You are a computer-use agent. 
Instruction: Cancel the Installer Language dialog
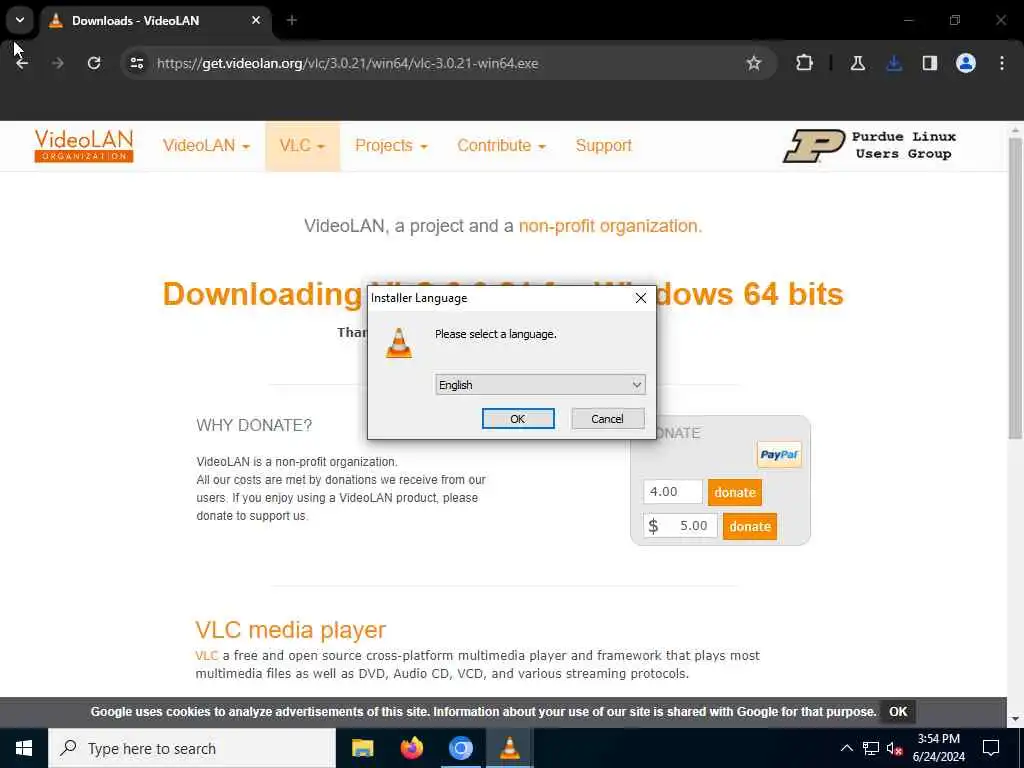(x=607, y=419)
